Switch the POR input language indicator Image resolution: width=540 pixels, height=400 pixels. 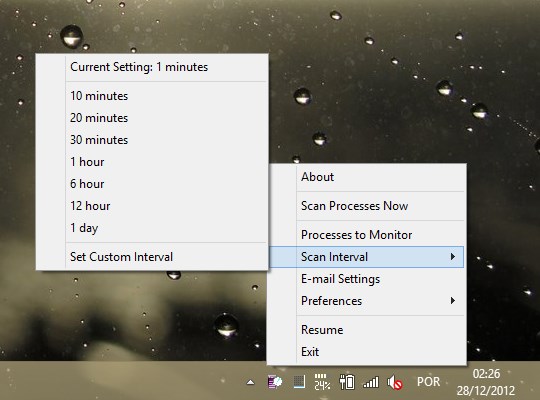pyautogui.click(x=428, y=382)
